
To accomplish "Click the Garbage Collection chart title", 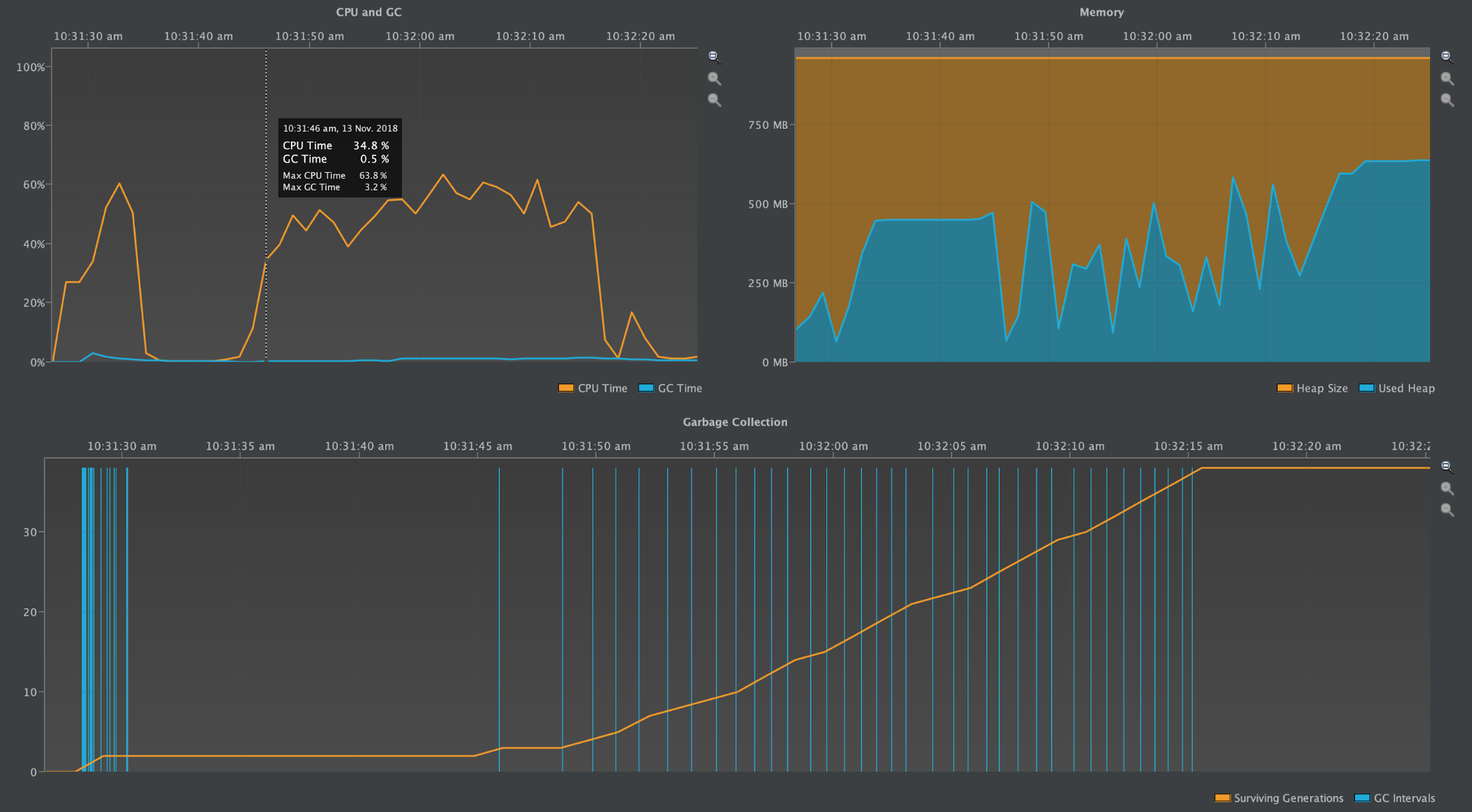I will 735,422.
